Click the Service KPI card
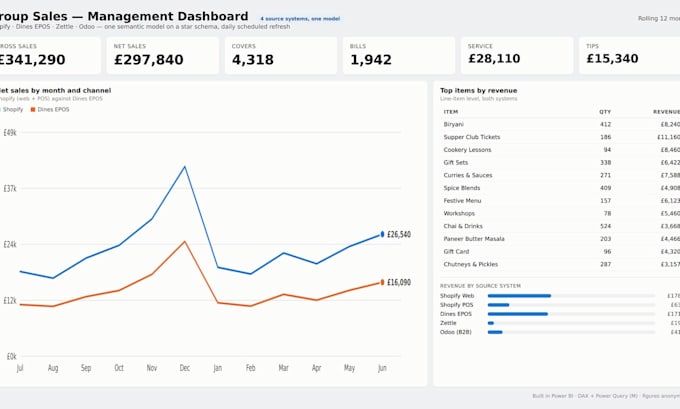 (517, 56)
